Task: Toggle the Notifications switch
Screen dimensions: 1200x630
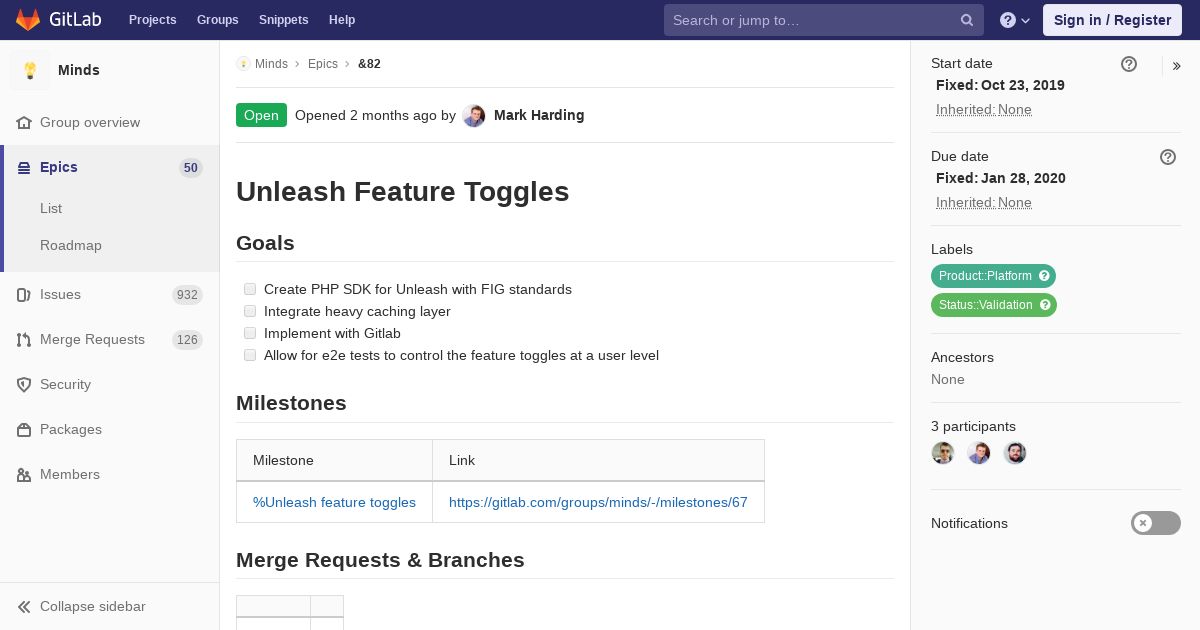Action: 1156,523
